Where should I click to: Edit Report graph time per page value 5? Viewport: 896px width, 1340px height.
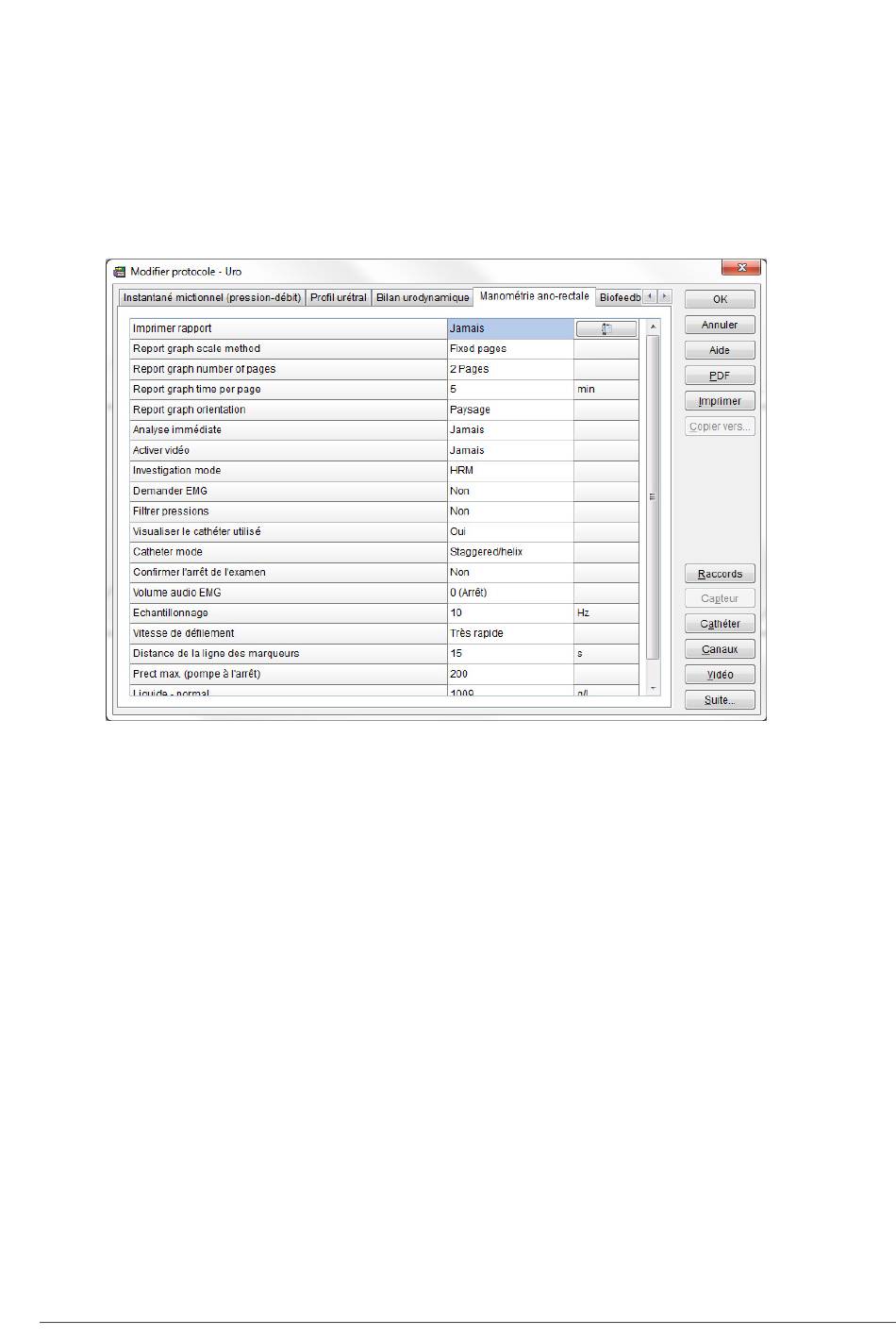click(x=510, y=390)
